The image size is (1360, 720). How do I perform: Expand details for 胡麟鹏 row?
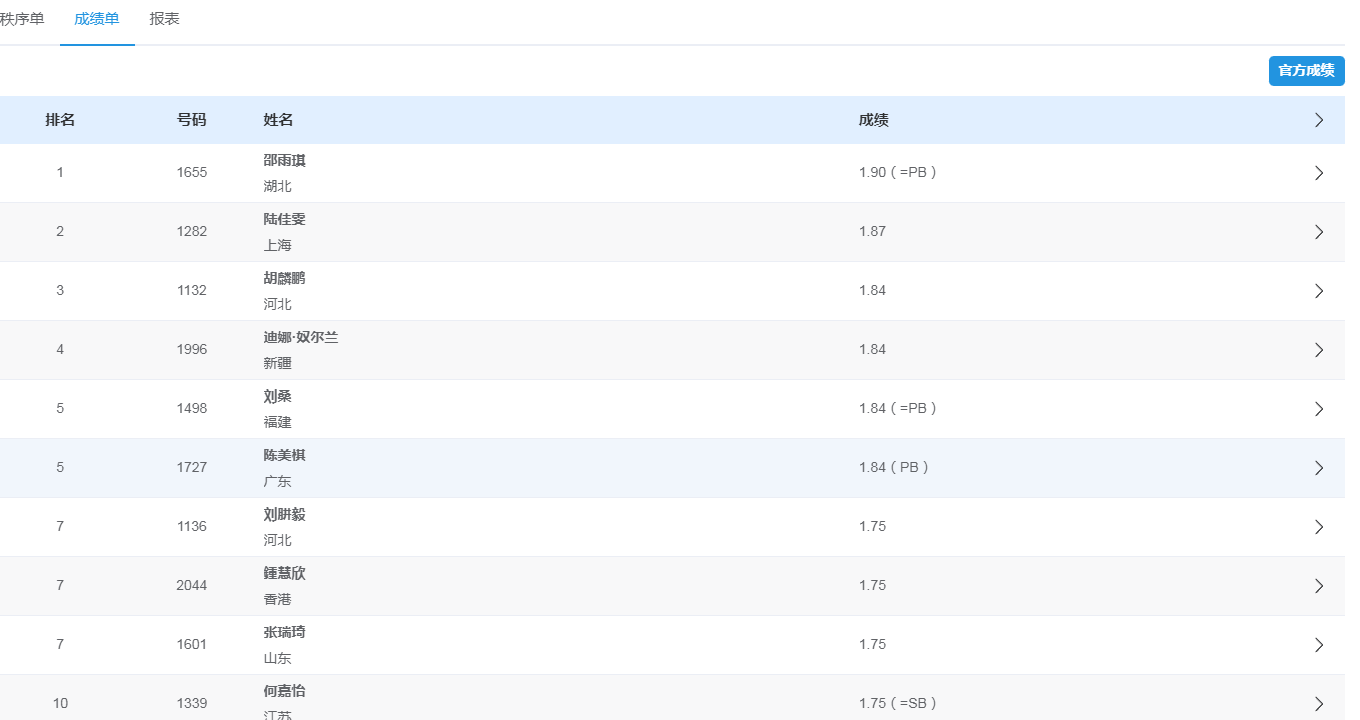click(1319, 291)
